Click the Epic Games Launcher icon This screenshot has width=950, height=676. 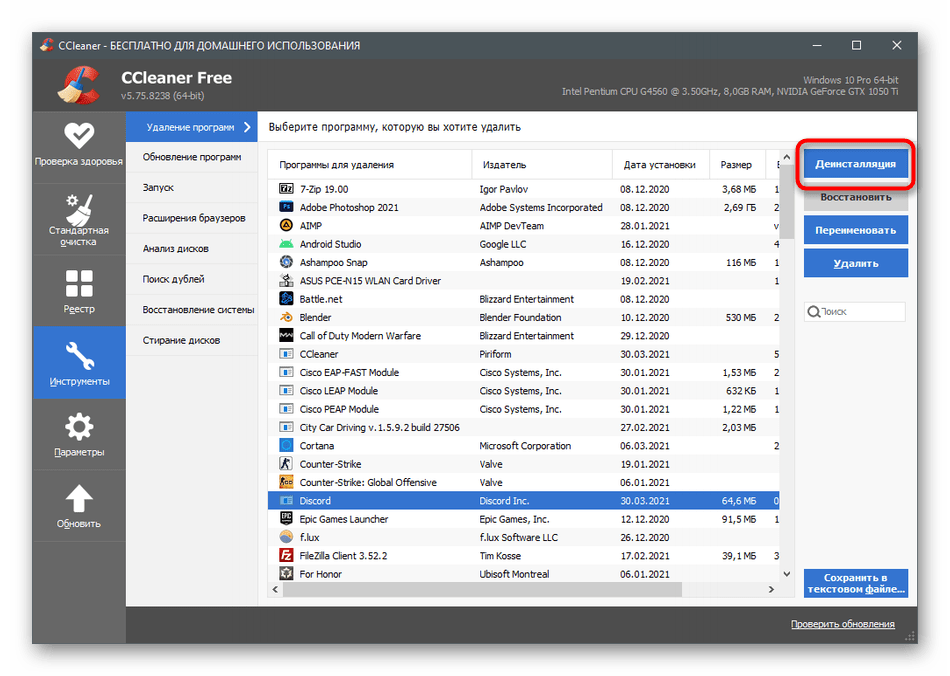coord(285,519)
